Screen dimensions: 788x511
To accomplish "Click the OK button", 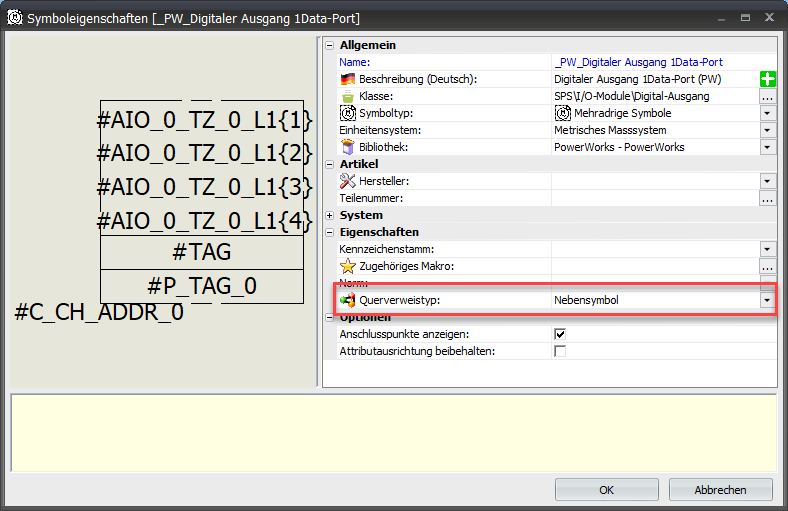I will (606, 490).
